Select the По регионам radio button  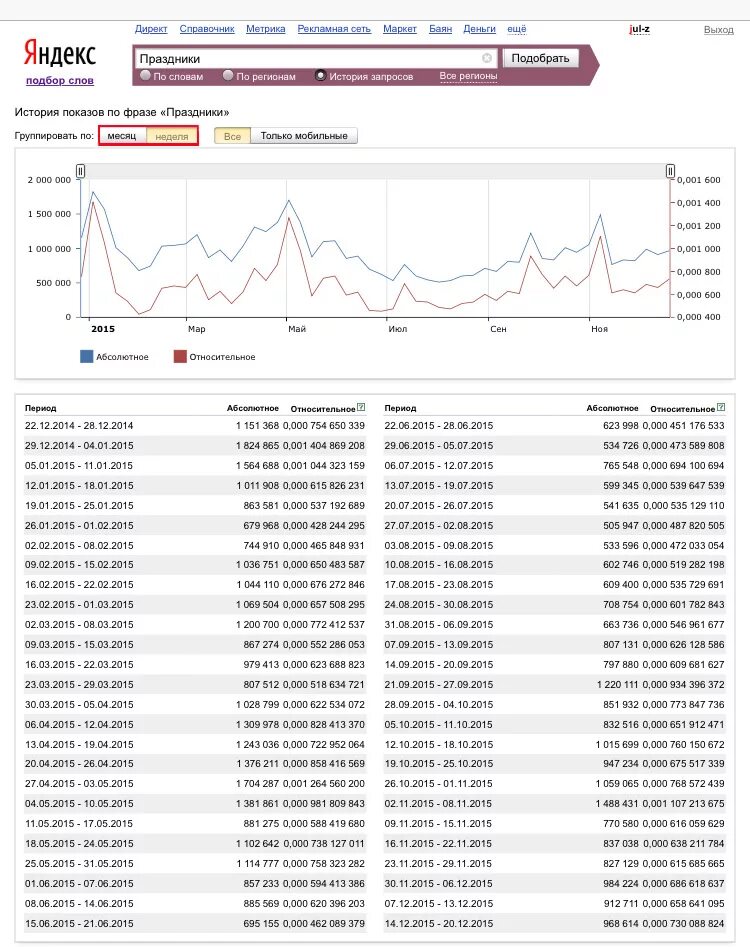(228, 75)
